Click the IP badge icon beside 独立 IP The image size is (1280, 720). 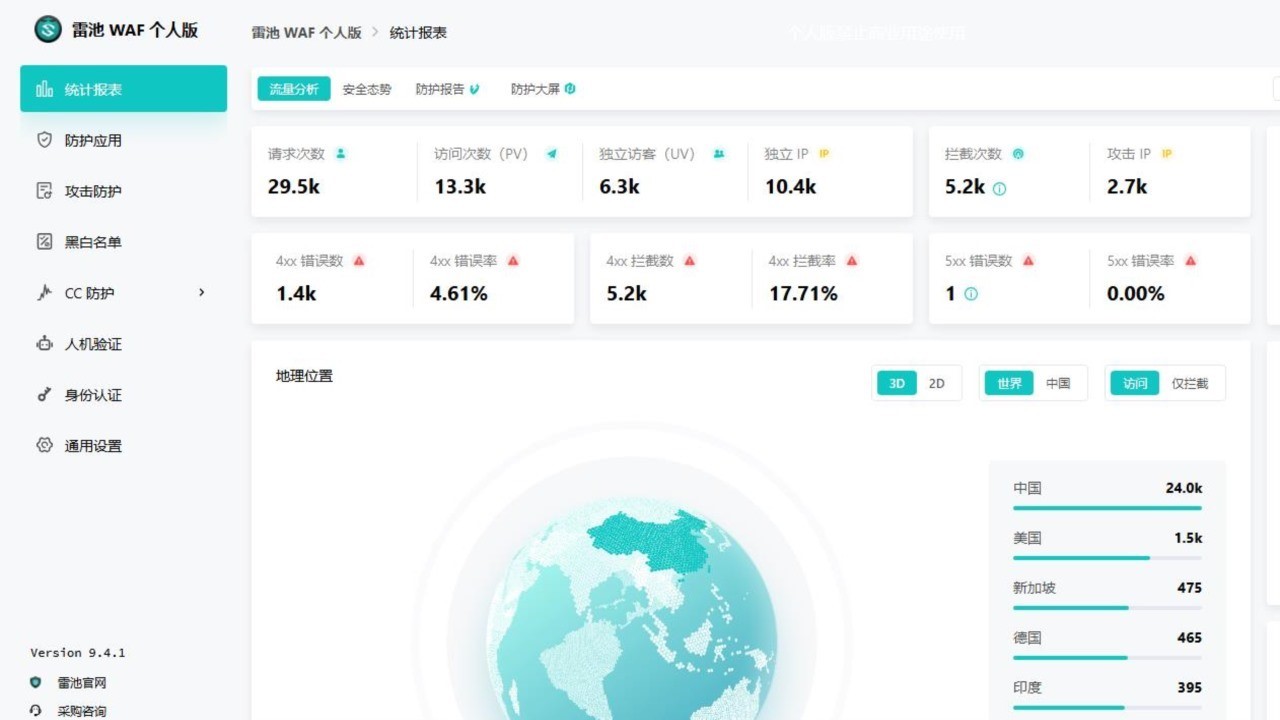pos(825,154)
